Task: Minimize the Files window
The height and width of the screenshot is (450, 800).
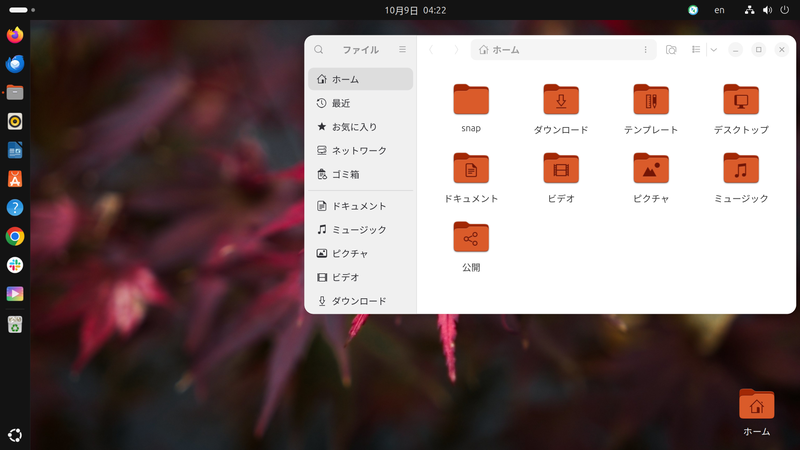Action: coord(735,49)
